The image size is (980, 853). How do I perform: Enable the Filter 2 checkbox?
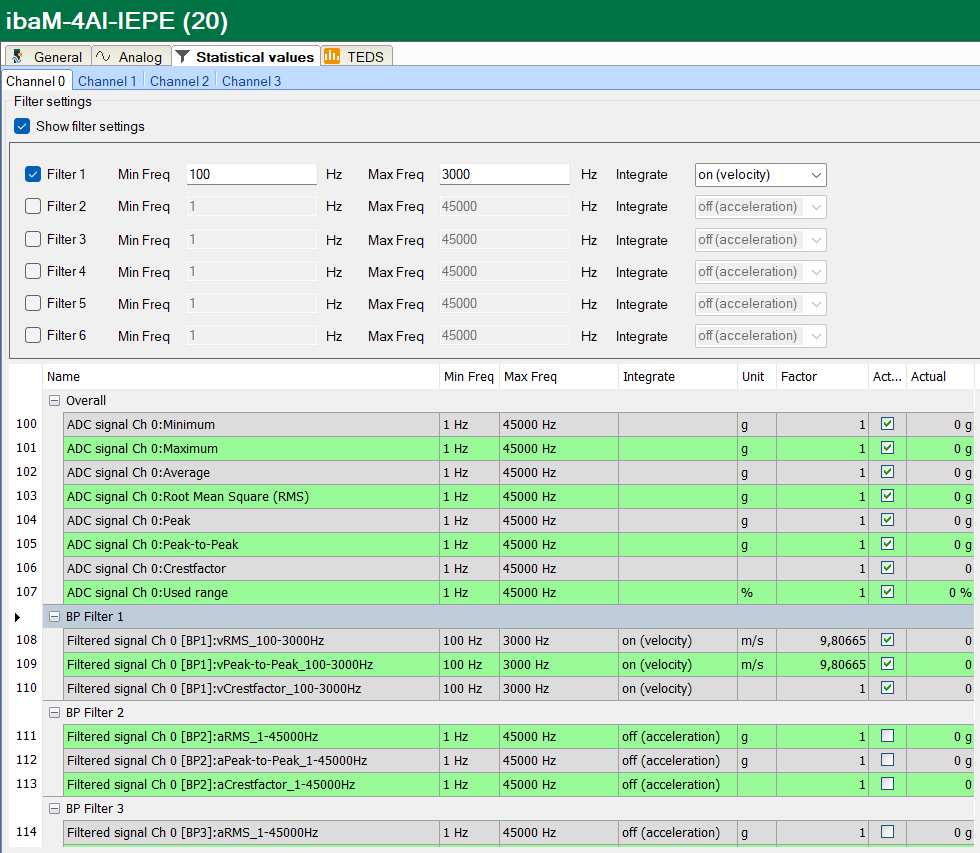[33, 207]
